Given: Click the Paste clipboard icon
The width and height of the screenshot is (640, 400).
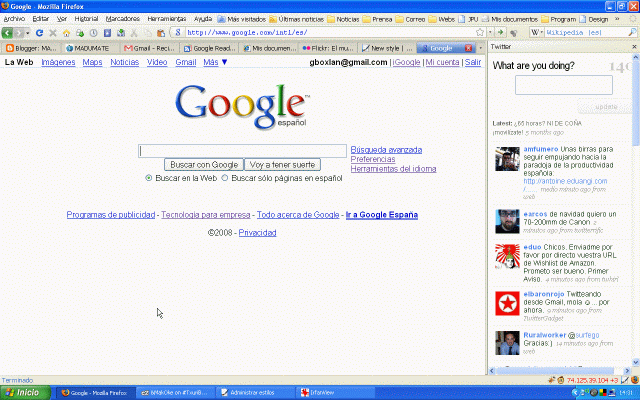Looking at the screenshot, I should 161,33.
